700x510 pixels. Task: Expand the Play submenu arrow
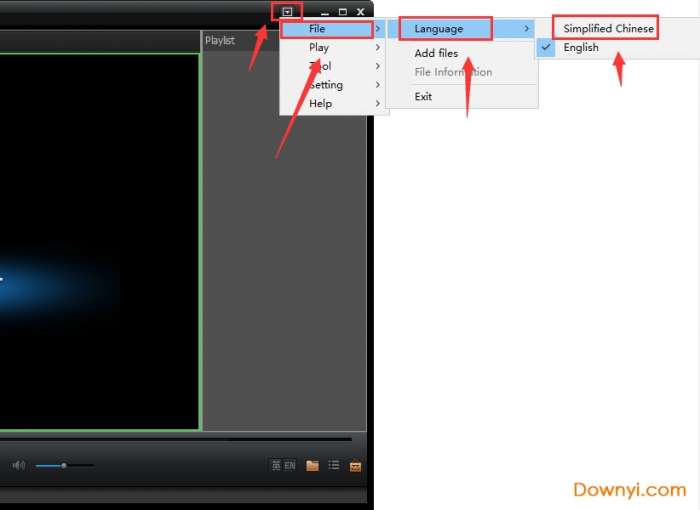pos(378,47)
